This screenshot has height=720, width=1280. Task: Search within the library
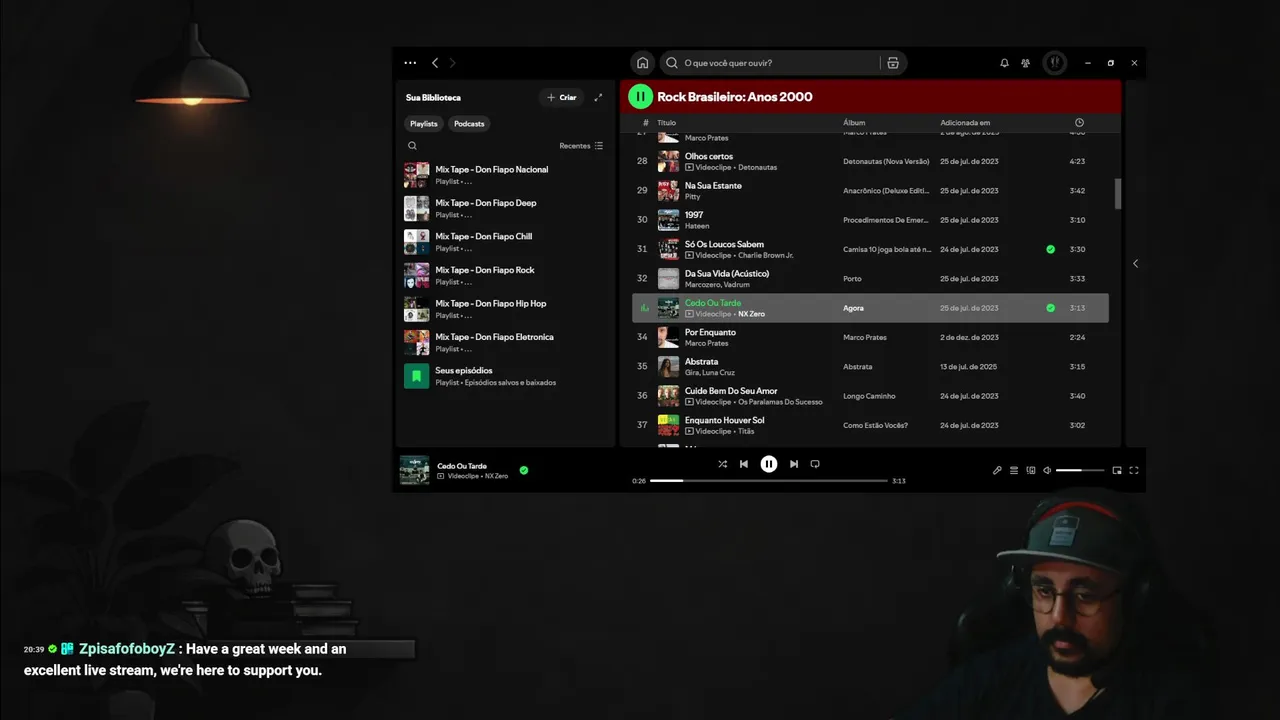coord(412,146)
